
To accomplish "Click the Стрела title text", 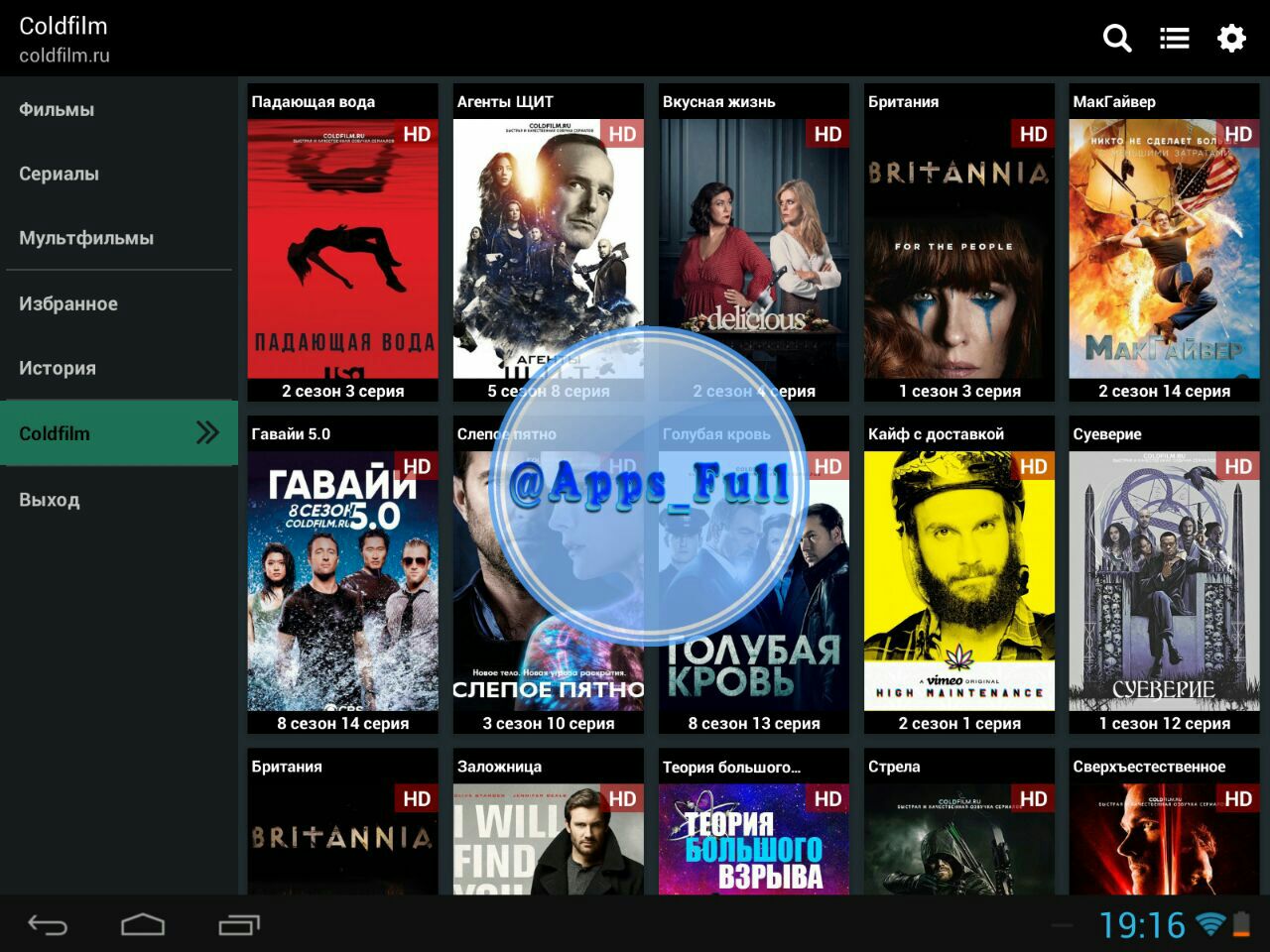I will [x=893, y=766].
